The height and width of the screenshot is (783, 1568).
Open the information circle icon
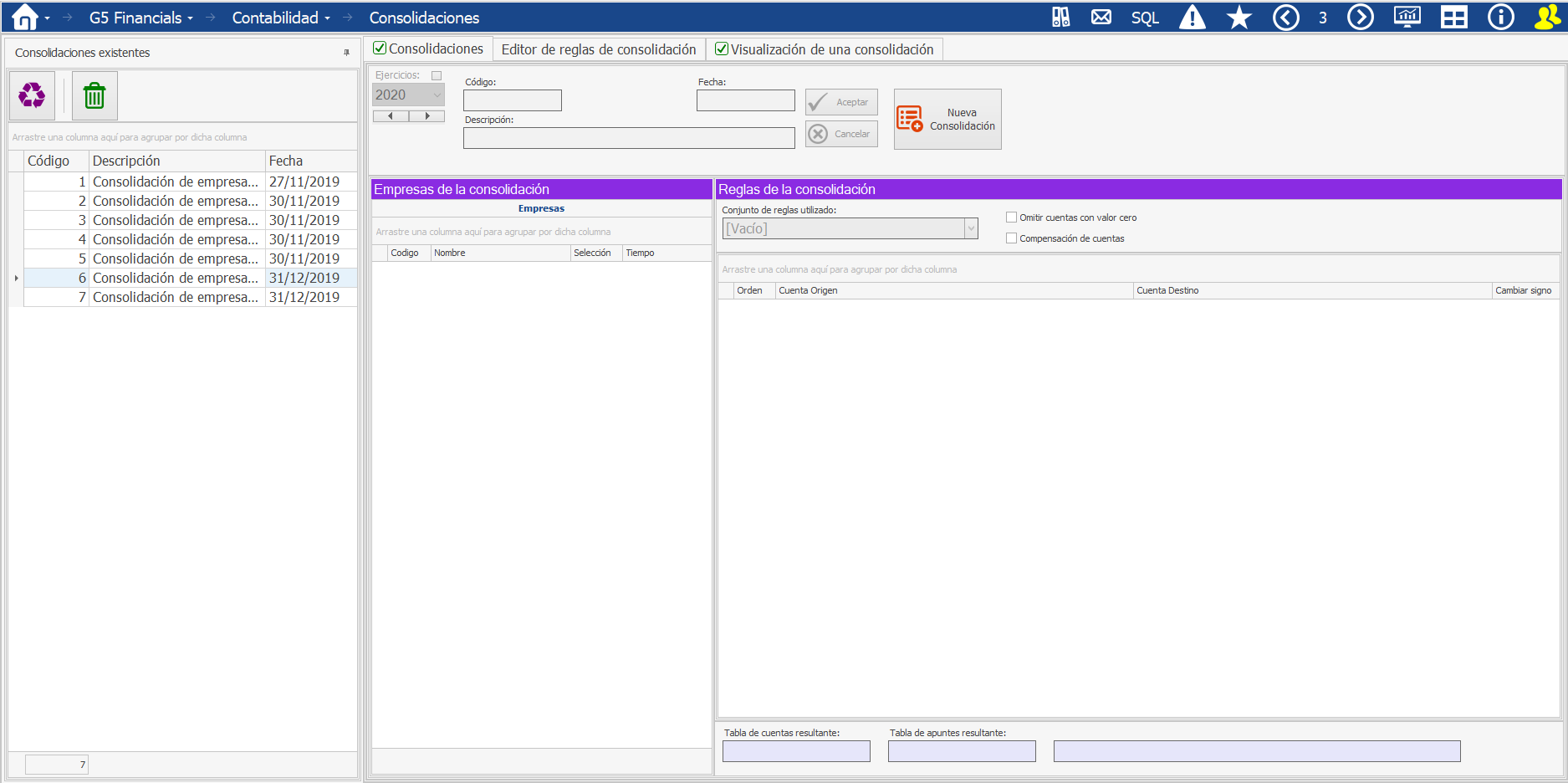tap(1500, 18)
